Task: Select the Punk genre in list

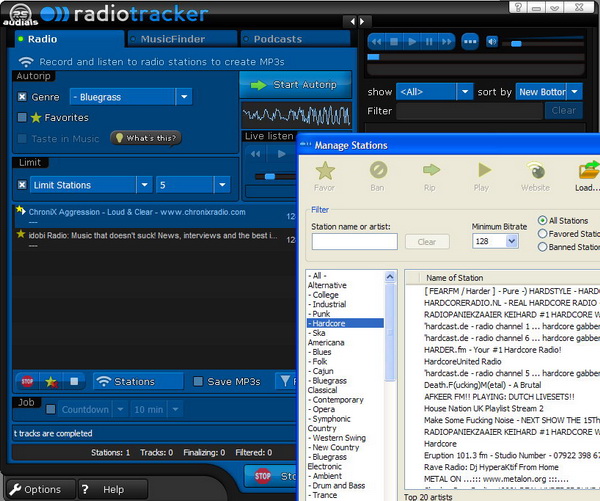Action: point(321,313)
